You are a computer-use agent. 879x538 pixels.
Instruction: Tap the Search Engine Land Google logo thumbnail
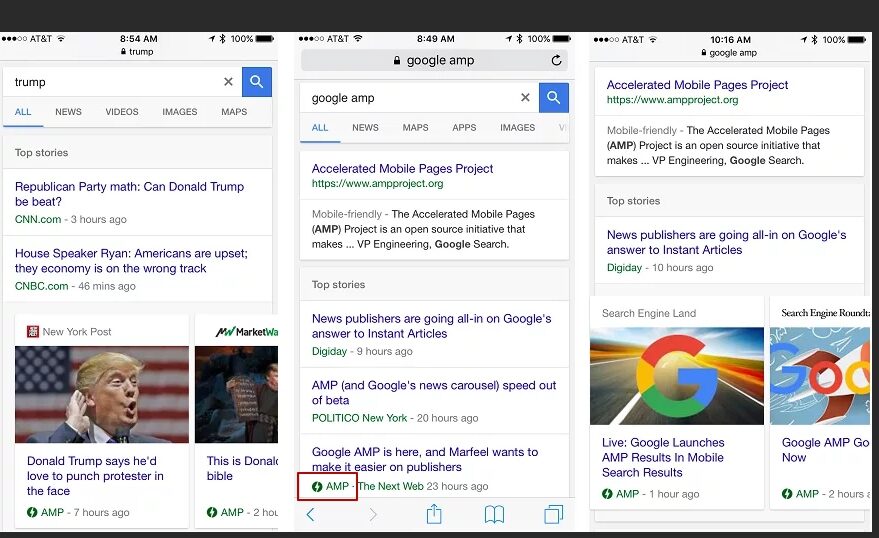[677, 376]
